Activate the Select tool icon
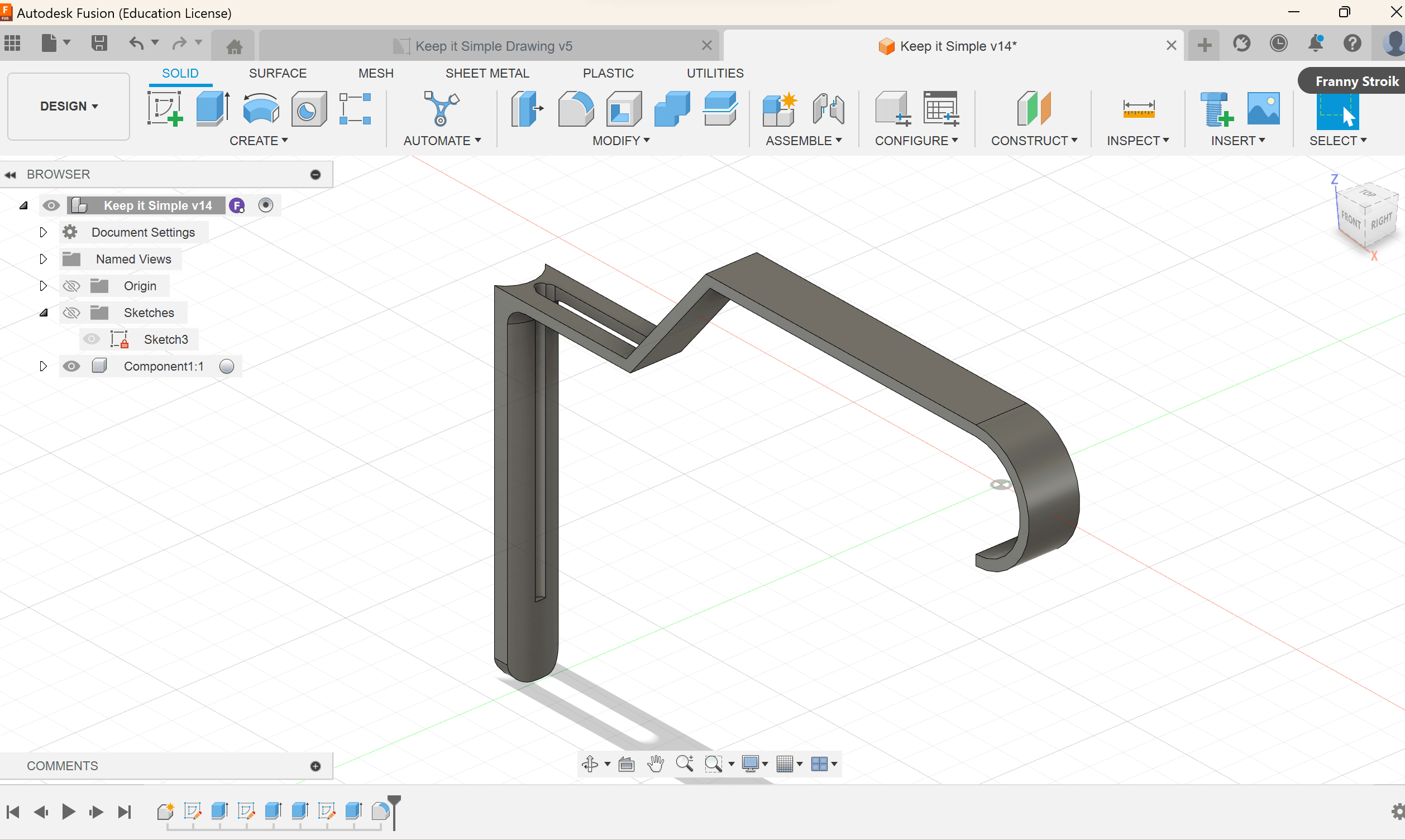Image resolution: width=1405 pixels, height=840 pixels. [1337, 111]
